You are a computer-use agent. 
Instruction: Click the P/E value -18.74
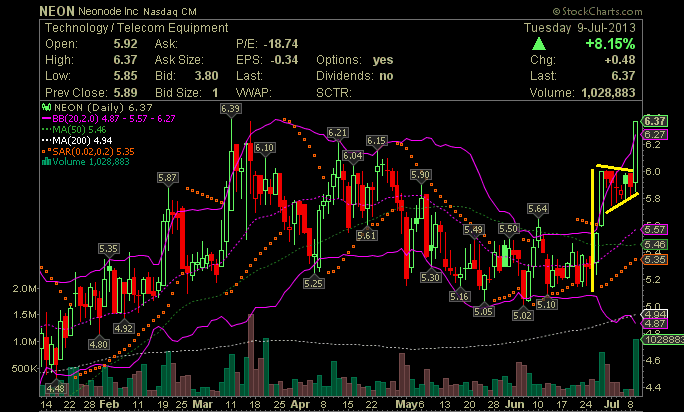(281, 44)
